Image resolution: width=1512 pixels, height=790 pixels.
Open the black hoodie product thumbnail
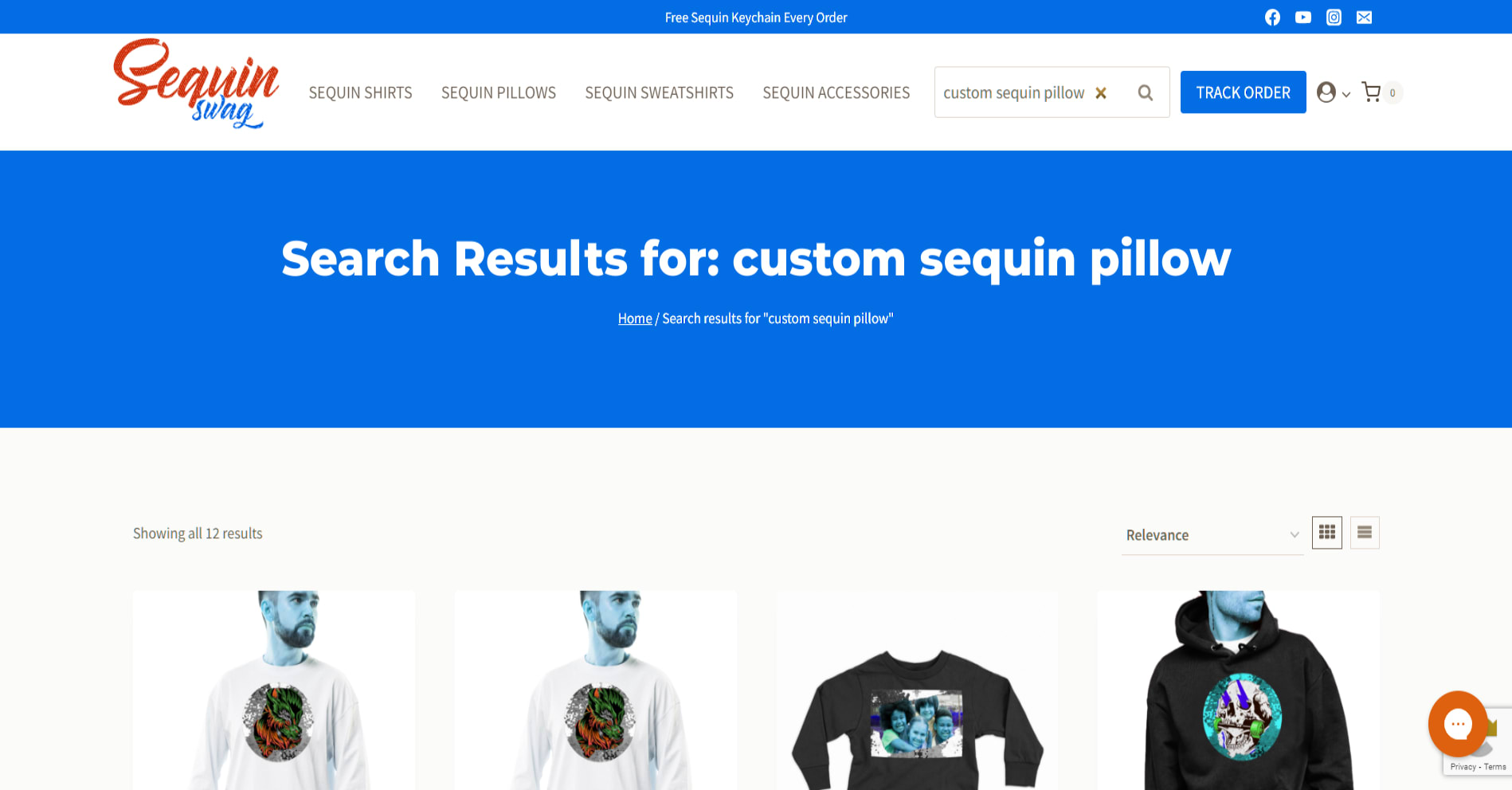(x=1238, y=690)
